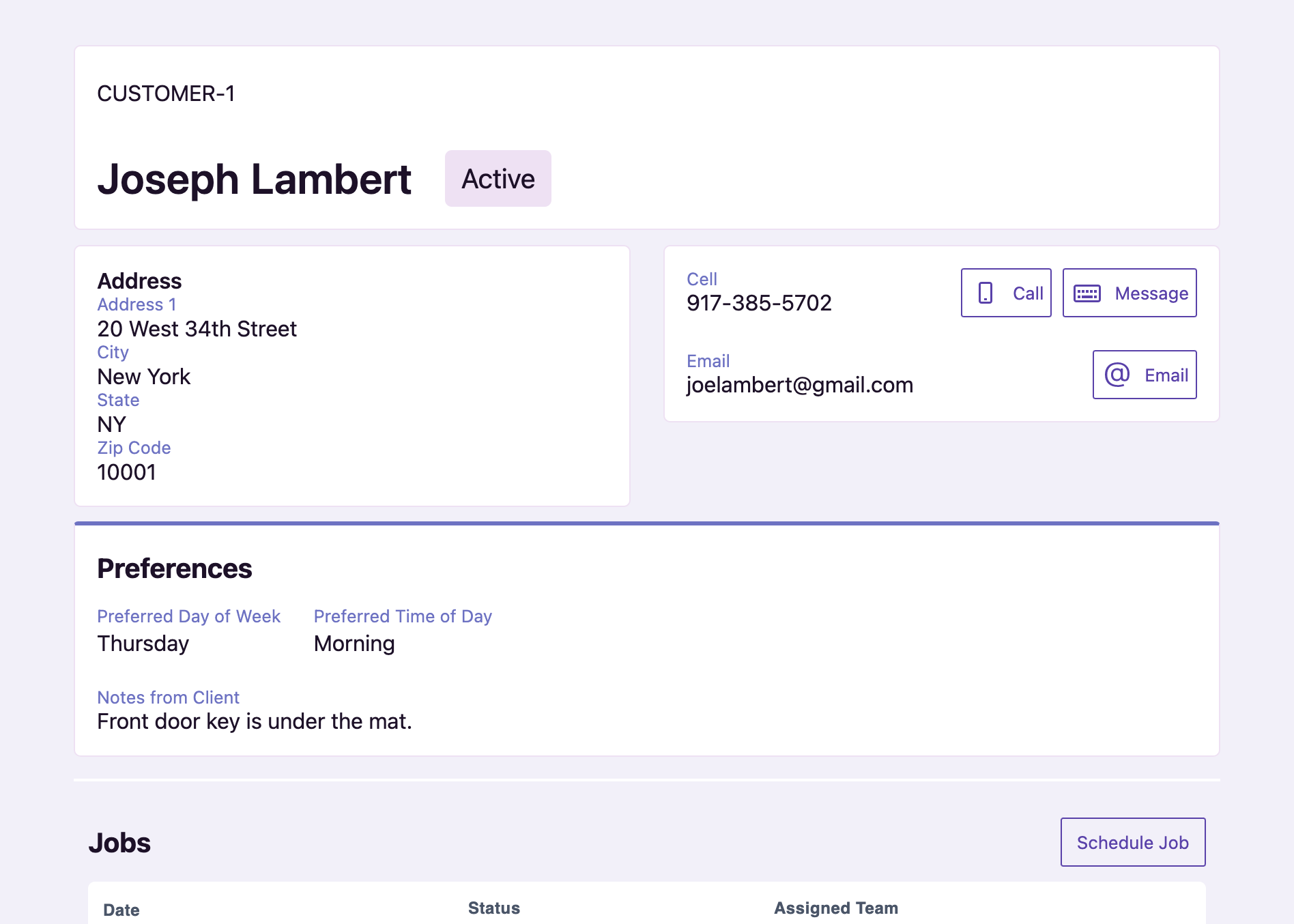Click the CUSTOMER-1 identifier text
The height and width of the screenshot is (924, 1294).
click(166, 93)
